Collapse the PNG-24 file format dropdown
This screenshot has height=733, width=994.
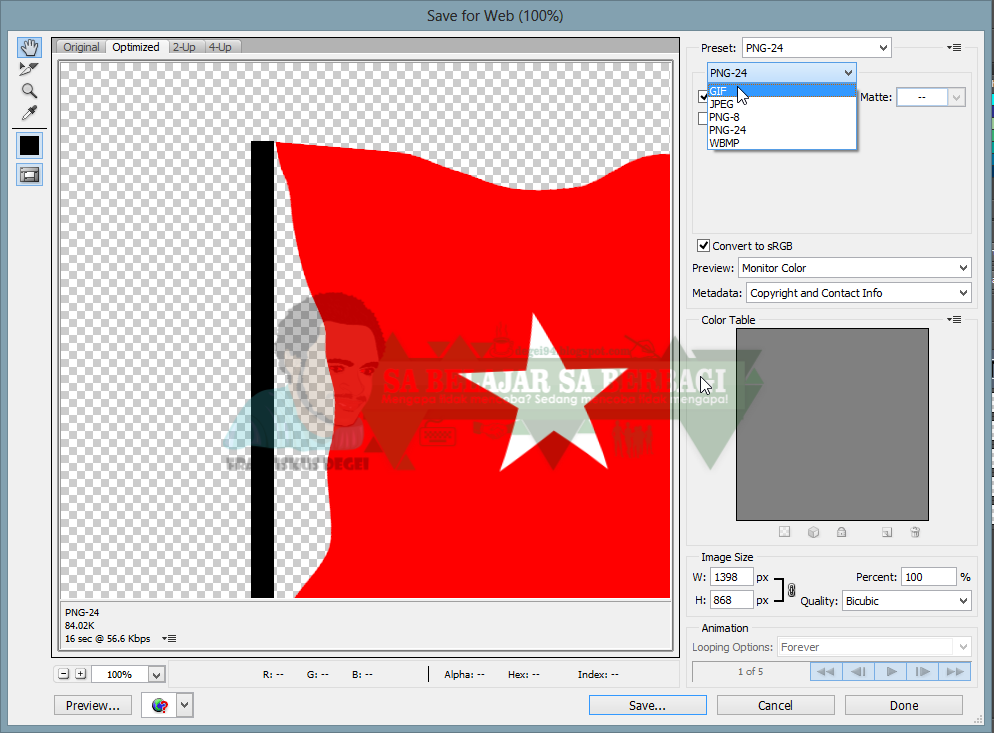click(782, 73)
